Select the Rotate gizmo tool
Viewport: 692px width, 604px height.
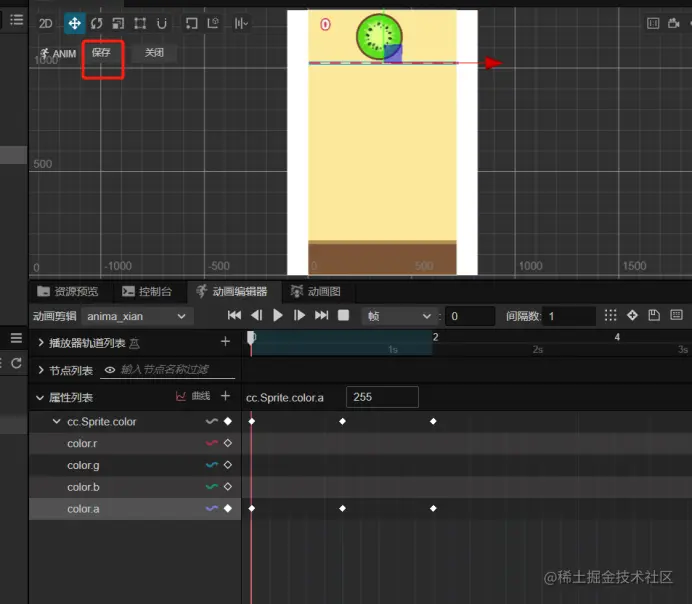[x=96, y=23]
